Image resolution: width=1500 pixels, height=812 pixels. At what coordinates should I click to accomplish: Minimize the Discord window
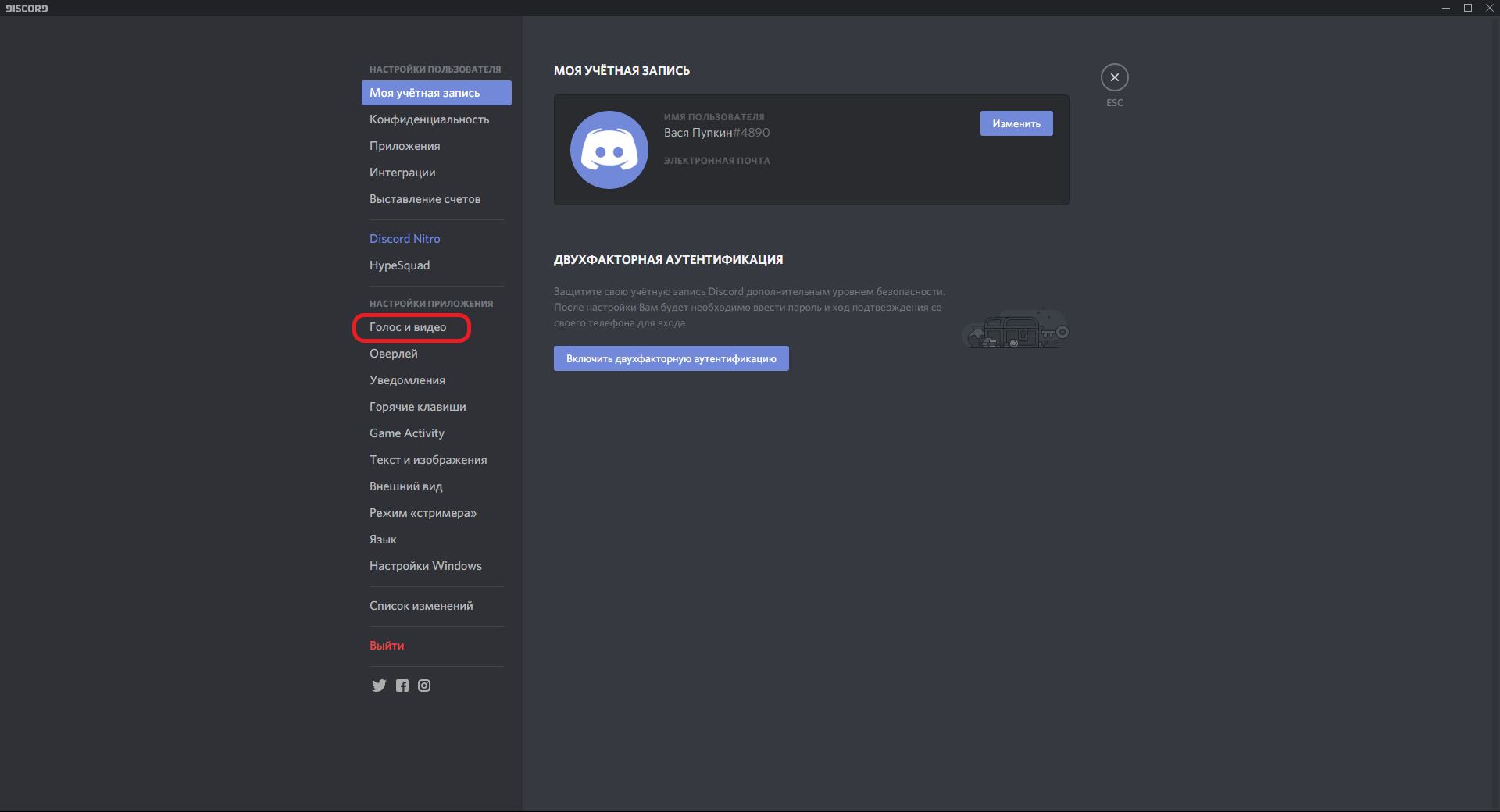click(x=1446, y=8)
